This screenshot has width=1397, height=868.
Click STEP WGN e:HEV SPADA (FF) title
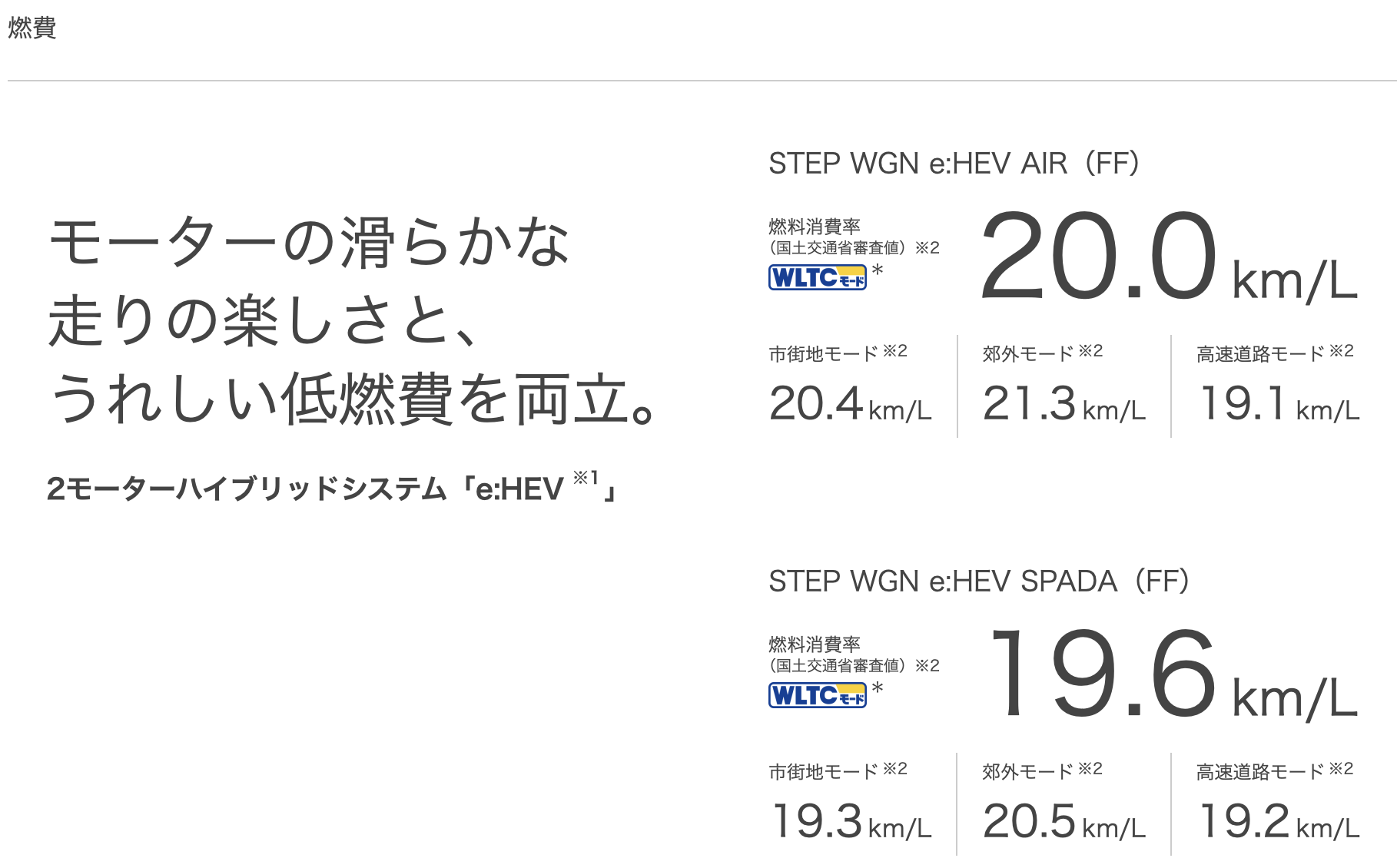(x=978, y=581)
